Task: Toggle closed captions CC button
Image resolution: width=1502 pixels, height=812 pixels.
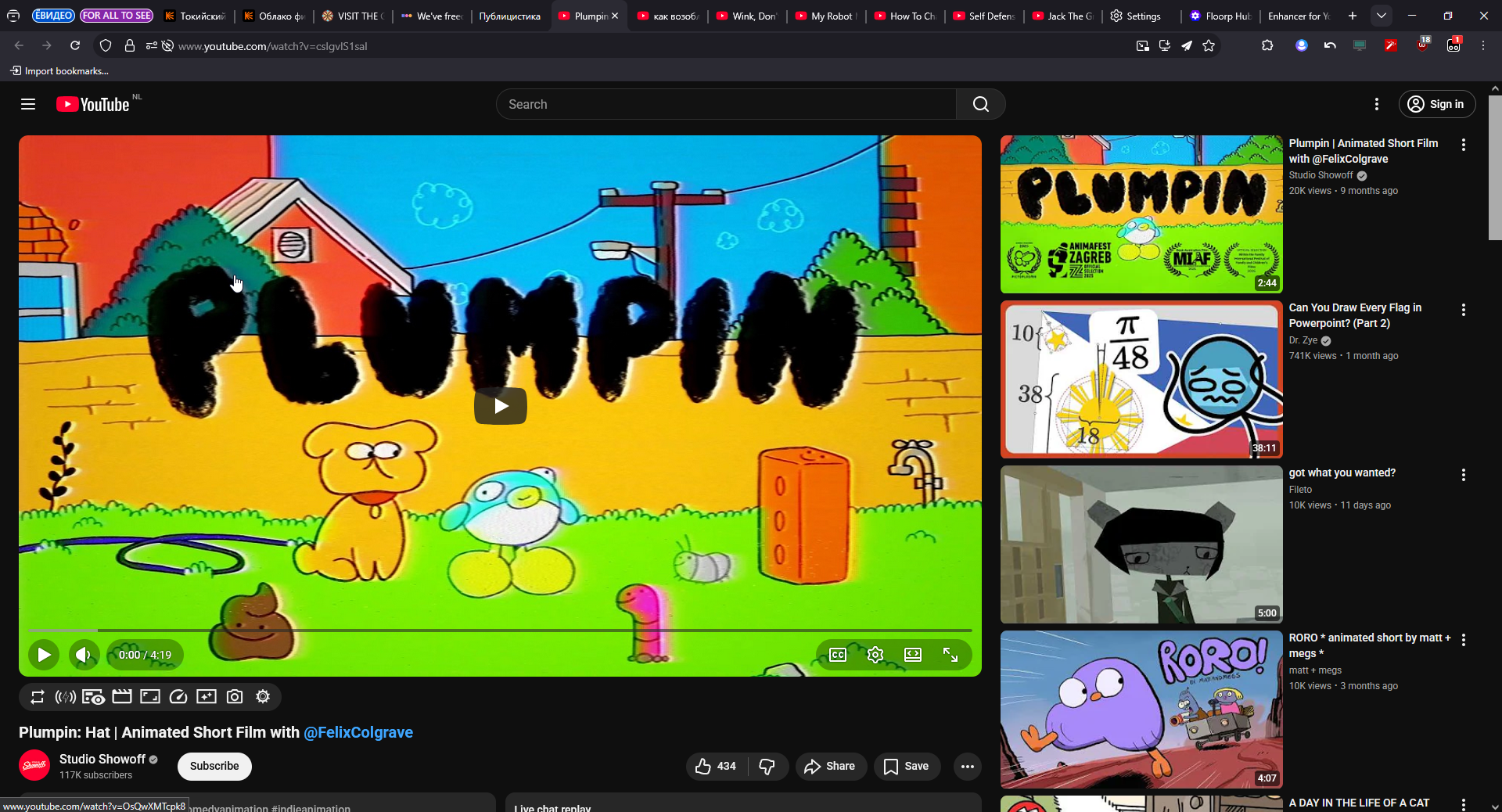Action: tap(838, 655)
